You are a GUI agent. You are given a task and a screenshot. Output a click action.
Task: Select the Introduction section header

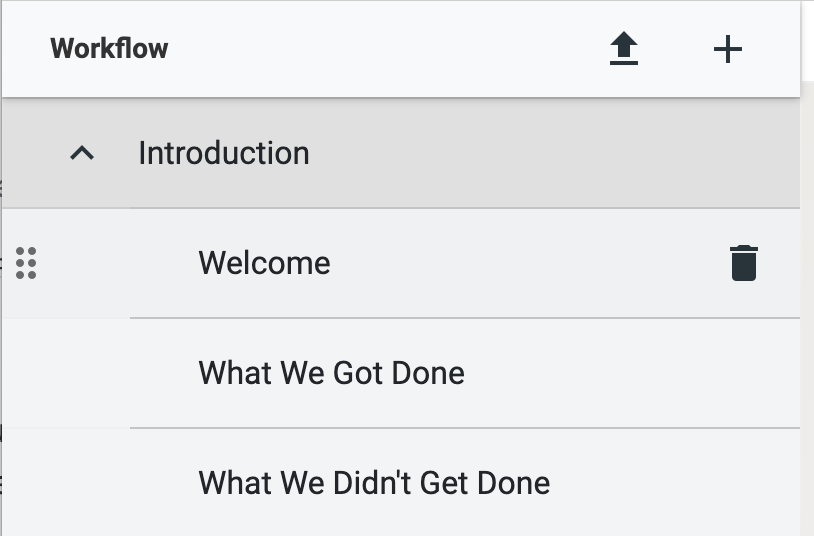tap(400, 154)
